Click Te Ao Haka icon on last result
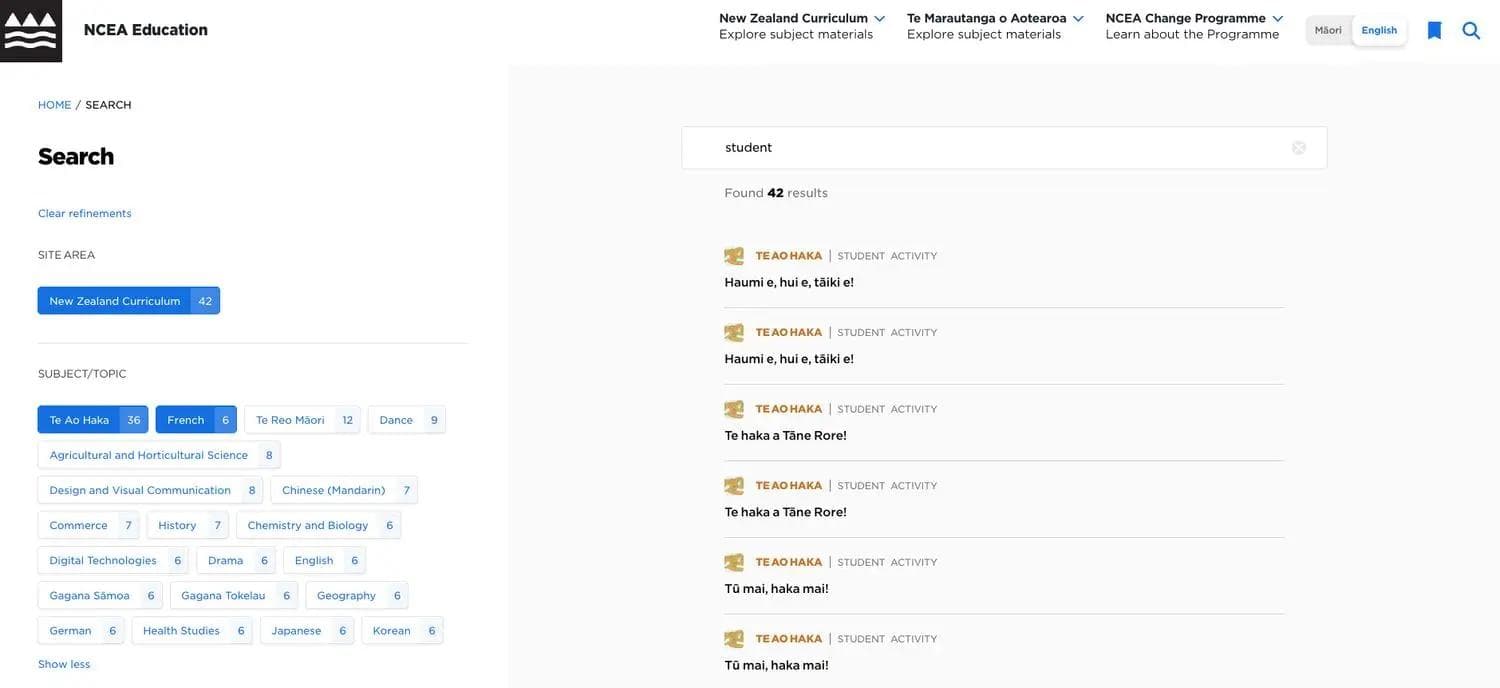Screen dimensions: 1500x688 [734, 639]
